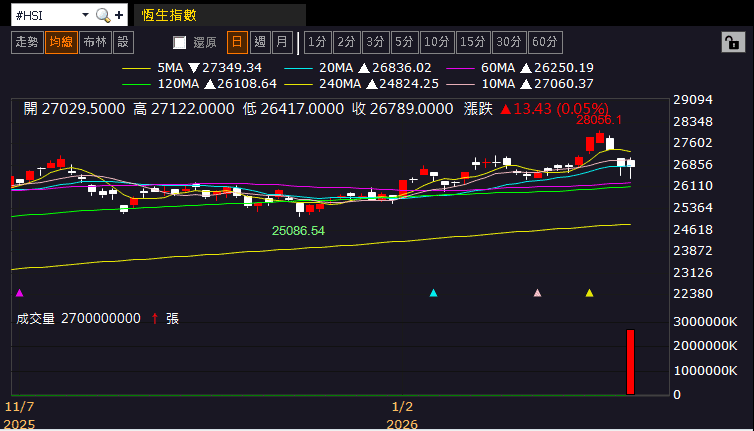Switch to the 2分 timeframe

point(346,42)
